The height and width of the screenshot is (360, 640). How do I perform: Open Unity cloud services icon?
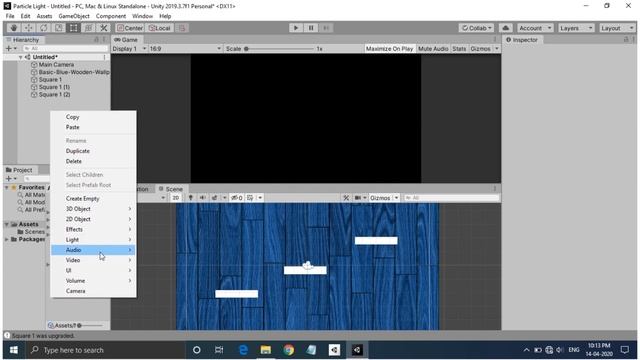click(505, 28)
